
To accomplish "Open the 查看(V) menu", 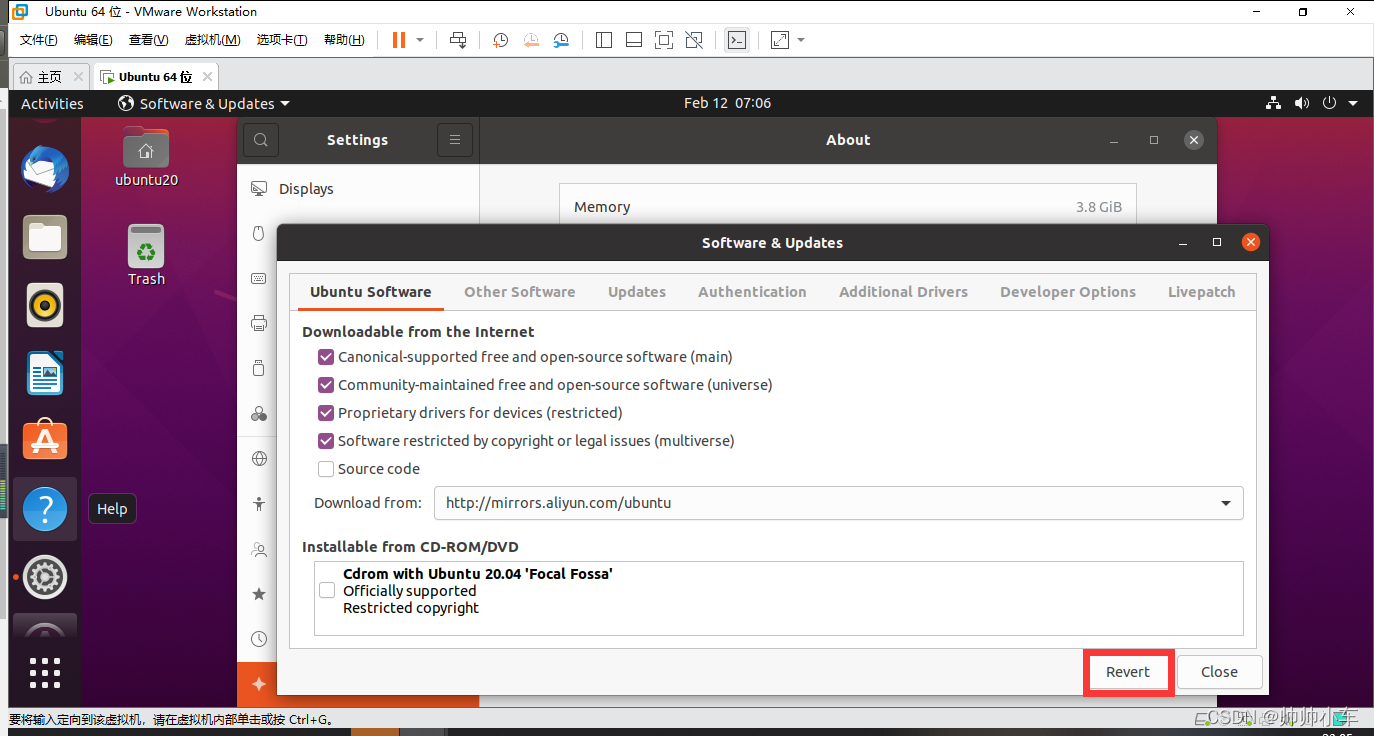I will point(148,40).
